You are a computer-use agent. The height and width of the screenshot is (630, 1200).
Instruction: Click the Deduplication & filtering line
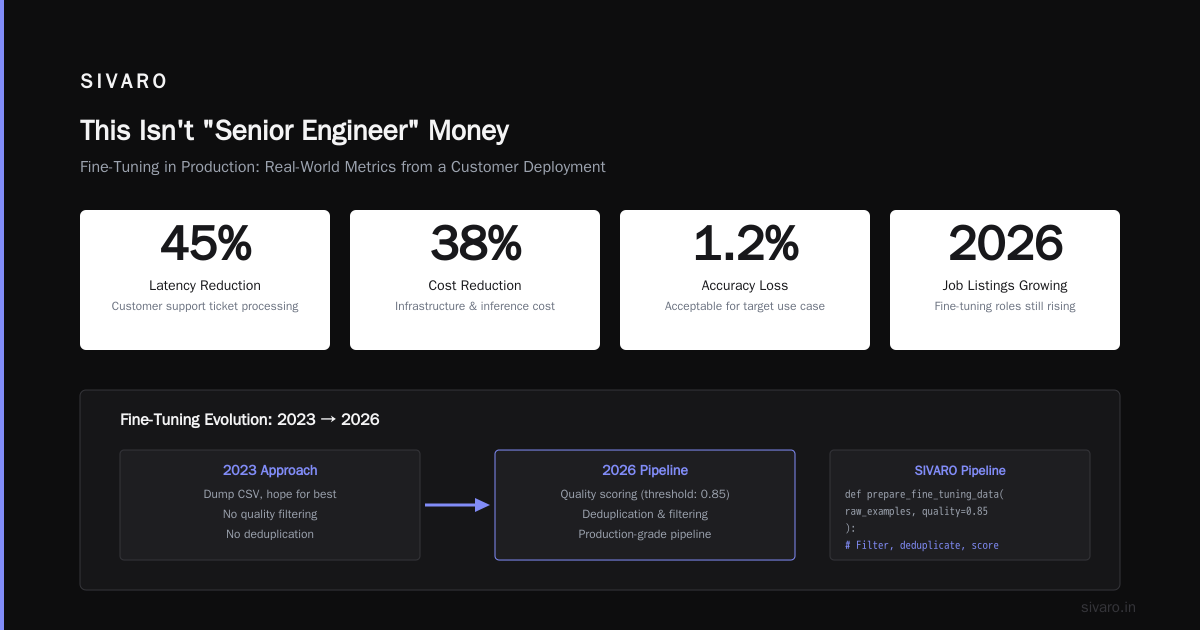[645, 514]
